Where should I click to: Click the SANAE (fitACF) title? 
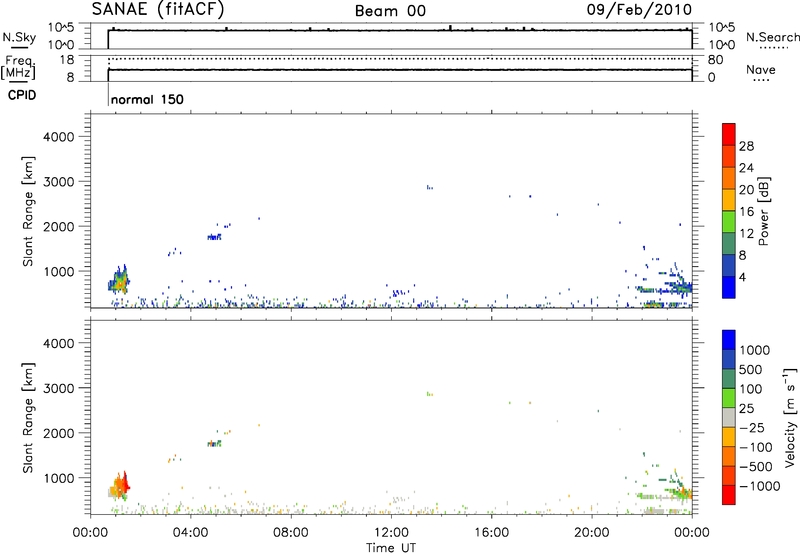158,10
